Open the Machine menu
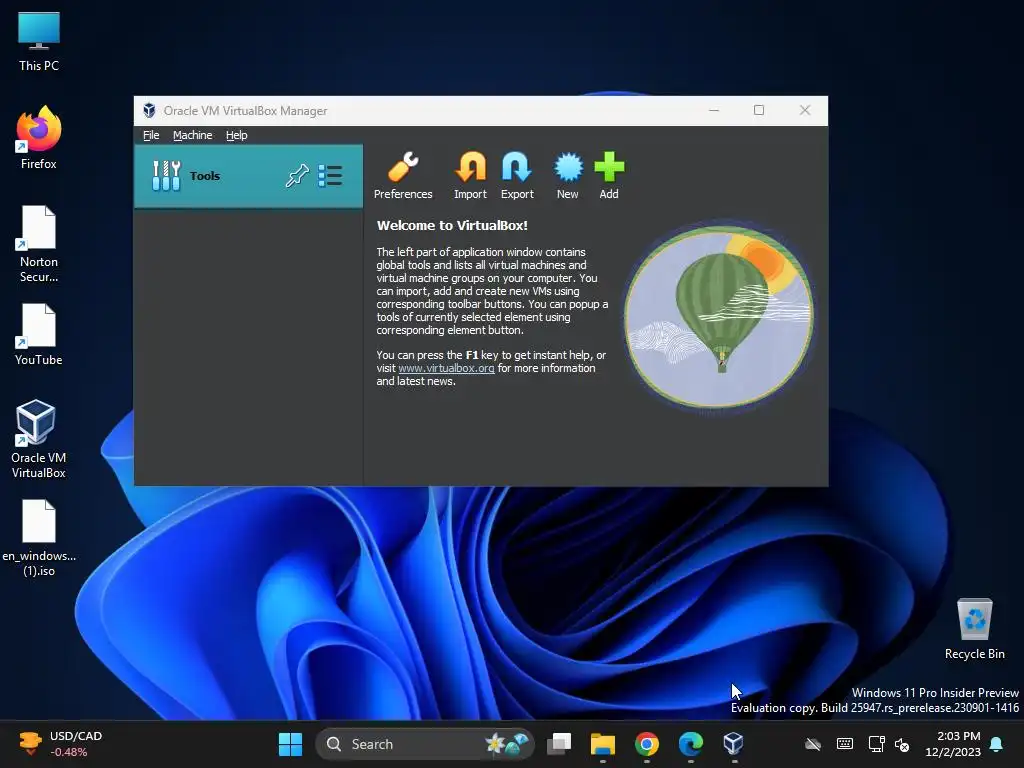Image resolution: width=1024 pixels, height=768 pixels. 193,135
